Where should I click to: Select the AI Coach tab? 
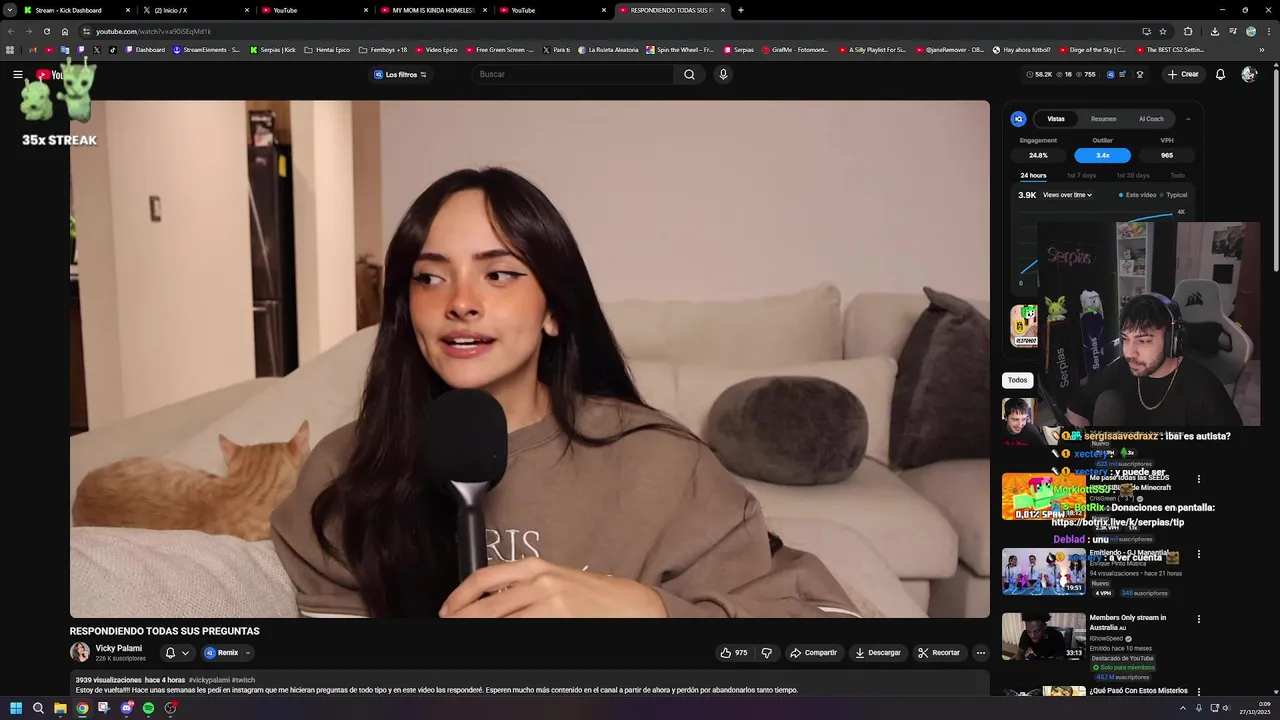pyautogui.click(x=1151, y=119)
